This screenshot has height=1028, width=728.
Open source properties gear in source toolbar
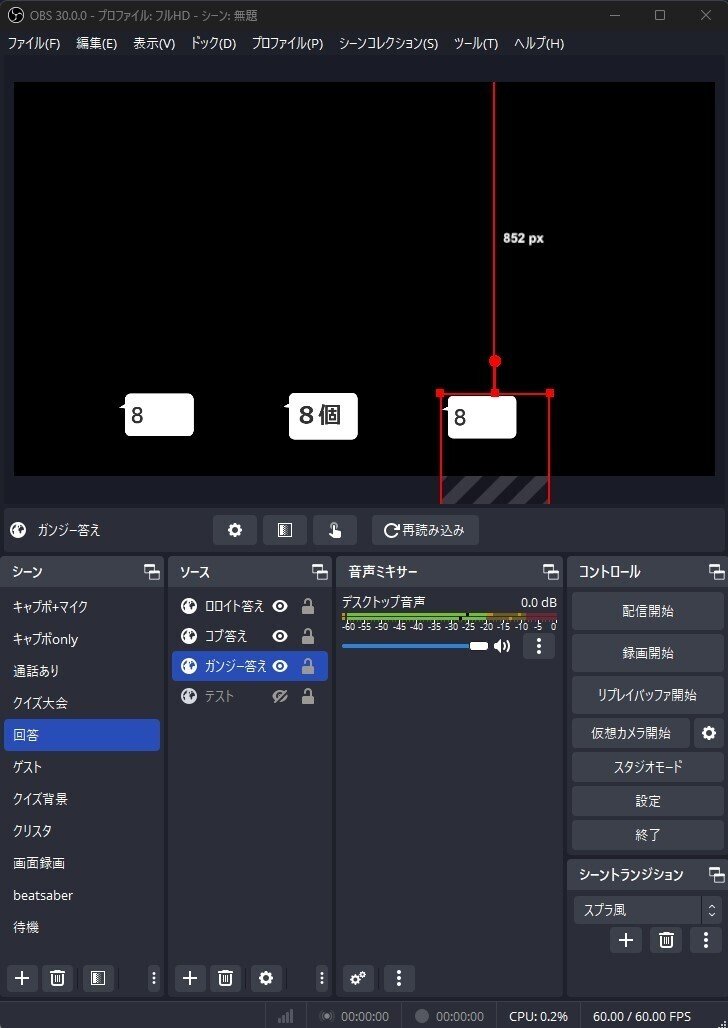tap(235, 530)
